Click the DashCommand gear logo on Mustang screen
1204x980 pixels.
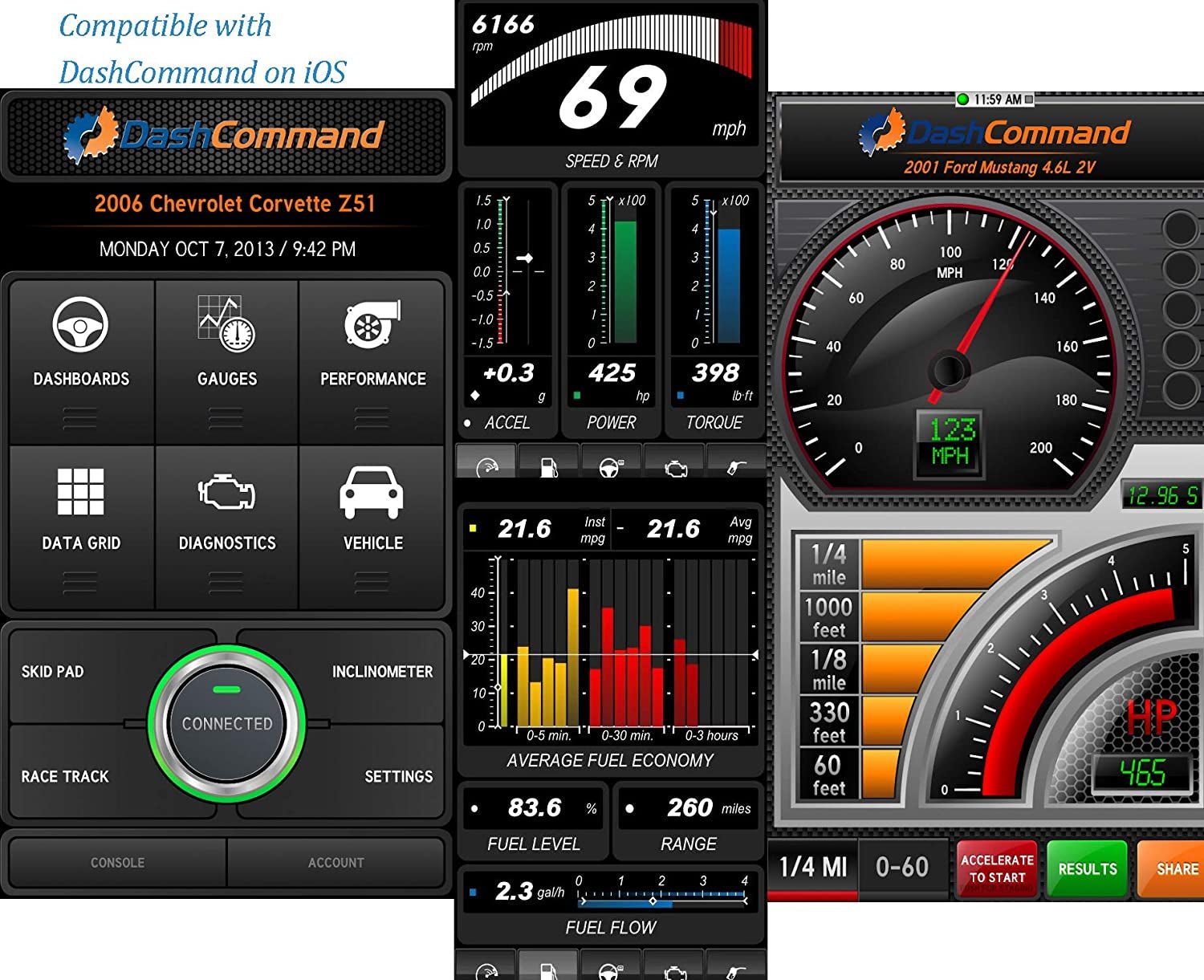pyautogui.click(x=881, y=133)
